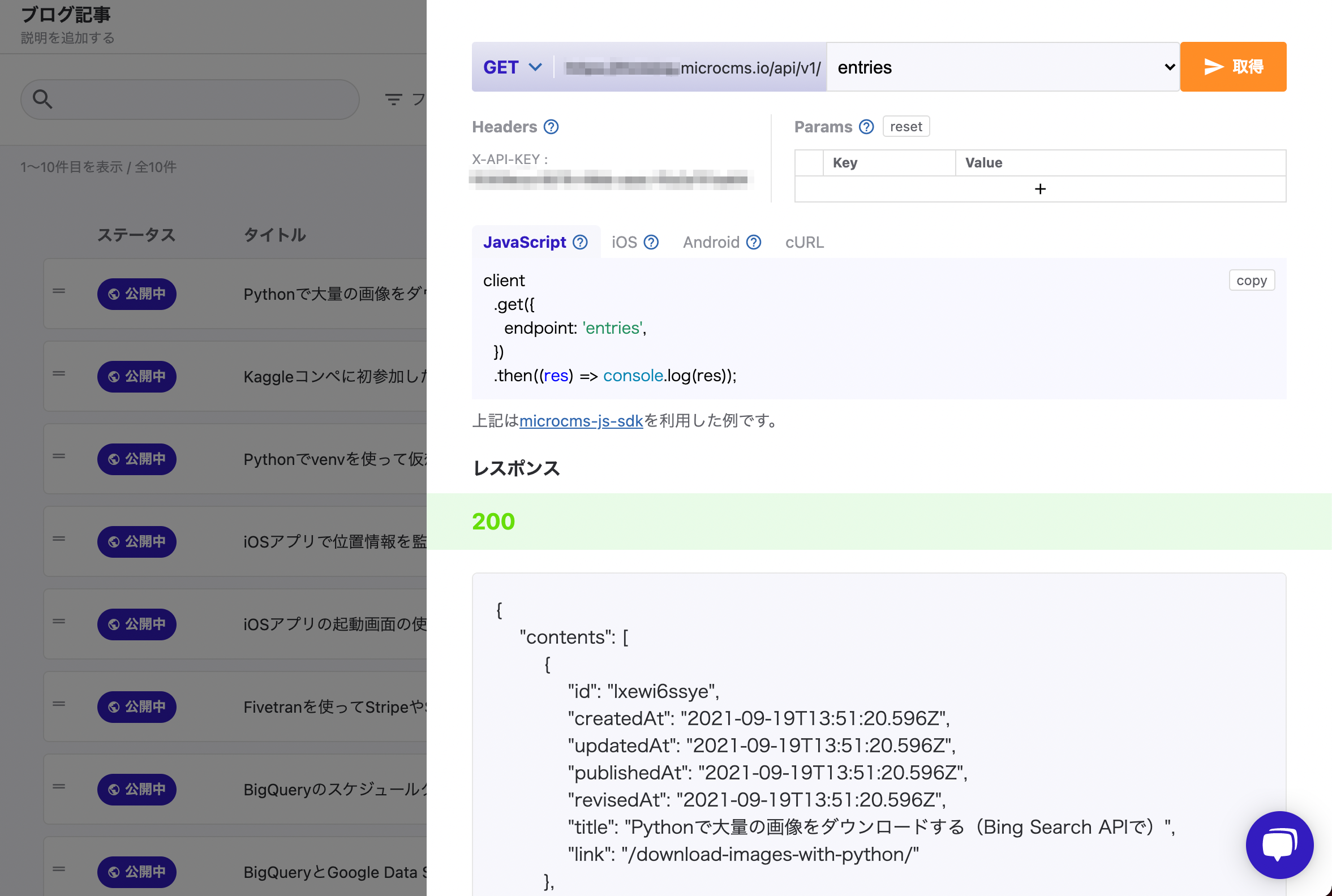This screenshot has height=896, width=1332.
Task: Open the microcms-js-sdk link
Action: pos(581,421)
